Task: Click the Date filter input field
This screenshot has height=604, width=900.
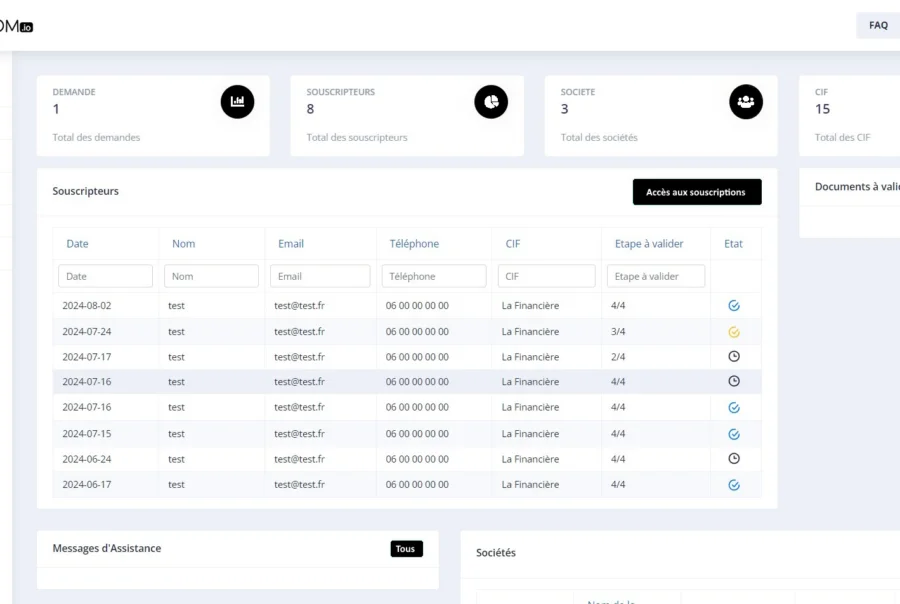Action: pos(105,276)
